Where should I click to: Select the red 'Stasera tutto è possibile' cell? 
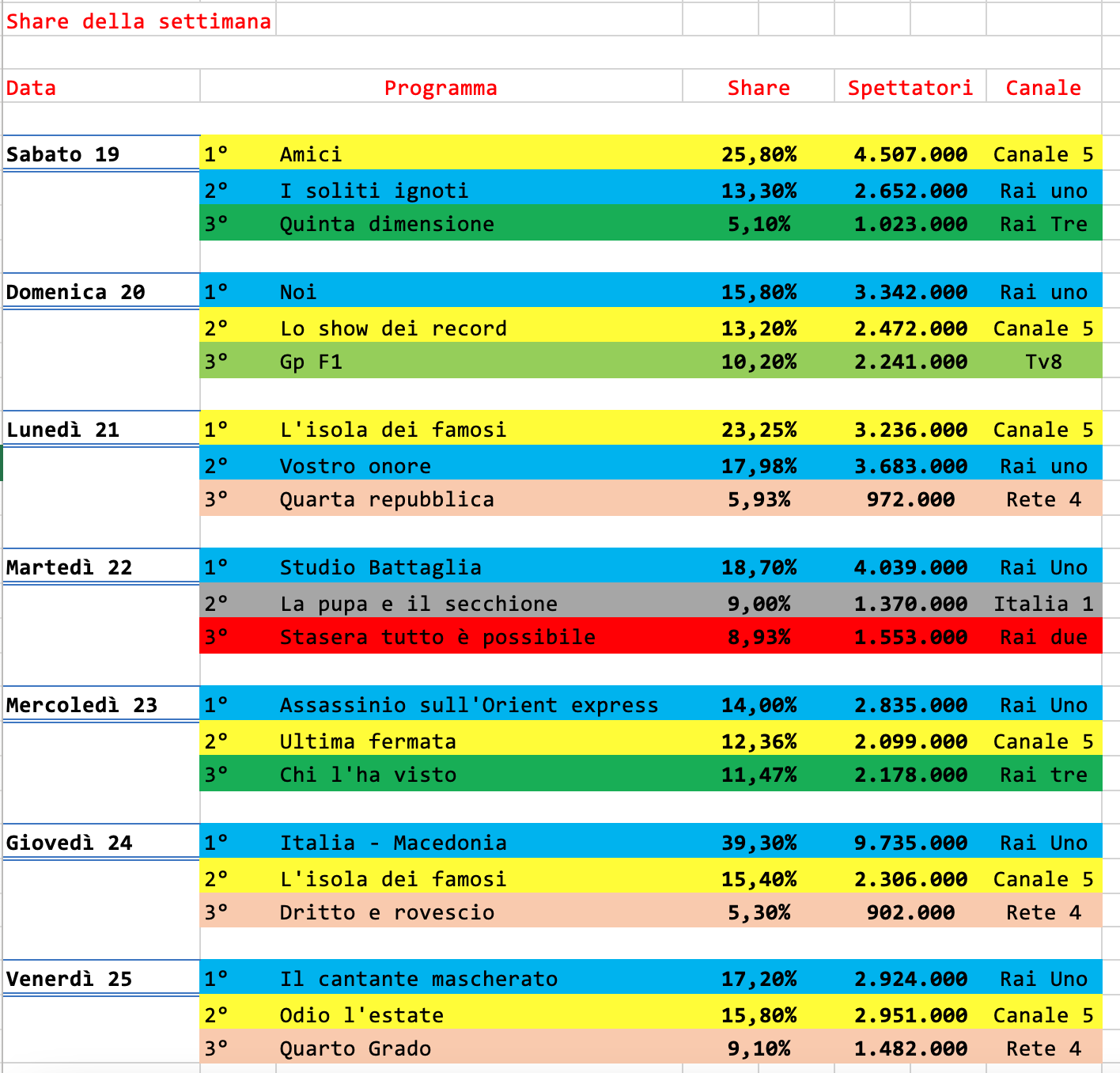437,637
